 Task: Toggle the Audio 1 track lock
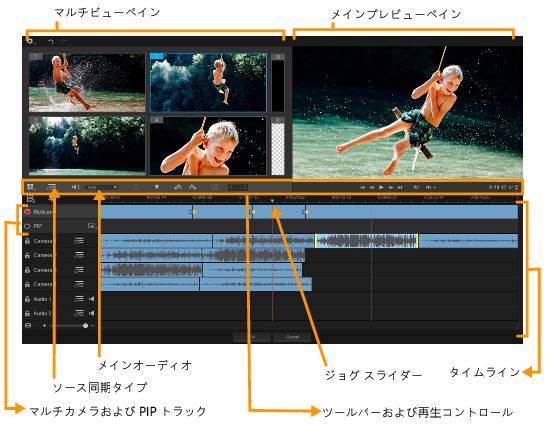(x=27, y=299)
